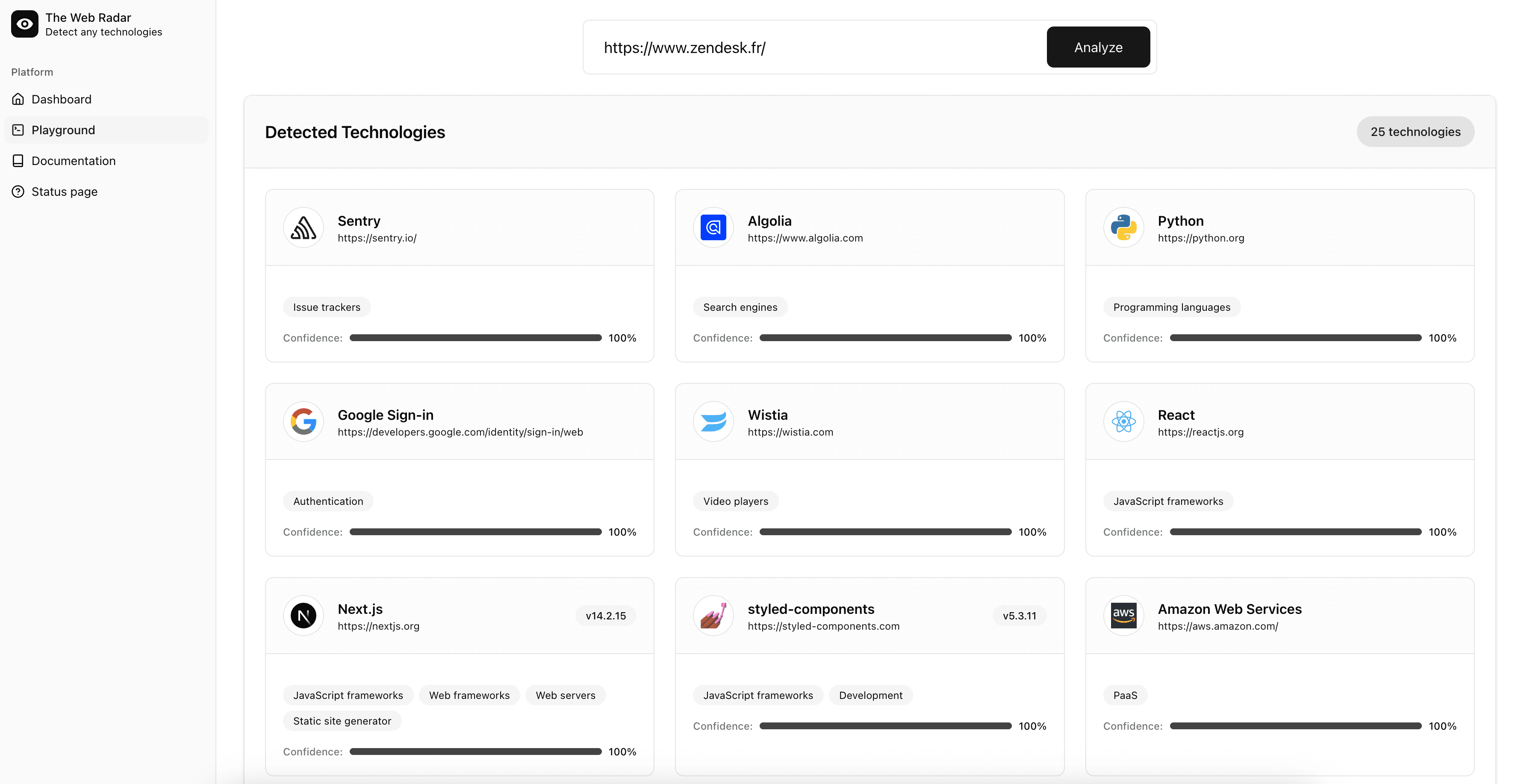Click the Algolia logo icon
This screenshot has width=1521, height=784.
click(713, 227)
